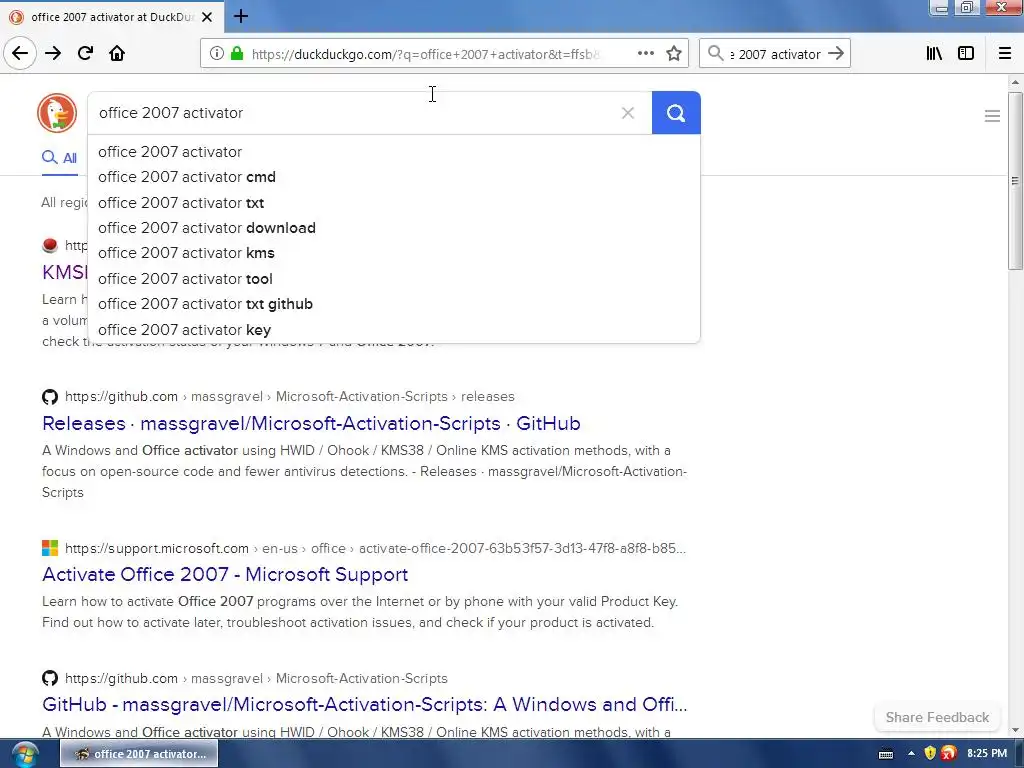1024x768 pixels.
Task: Select the Firefox taskbar window button
Action: (139, 754)
